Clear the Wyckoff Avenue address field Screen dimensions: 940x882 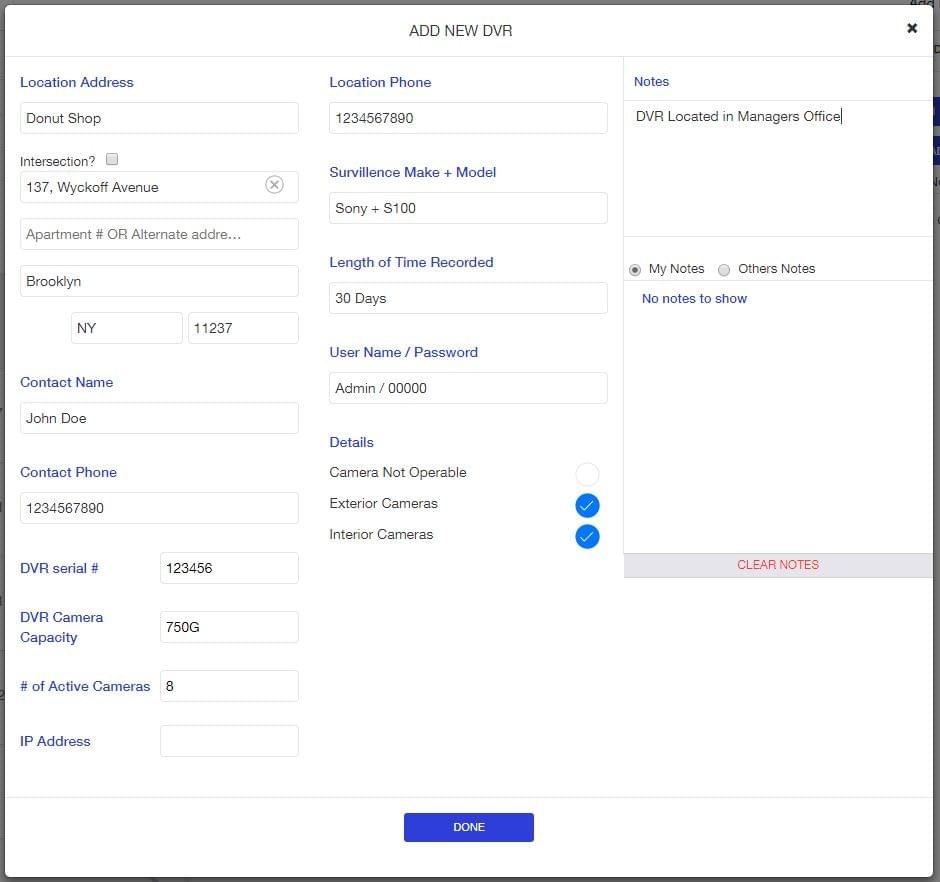274,185
